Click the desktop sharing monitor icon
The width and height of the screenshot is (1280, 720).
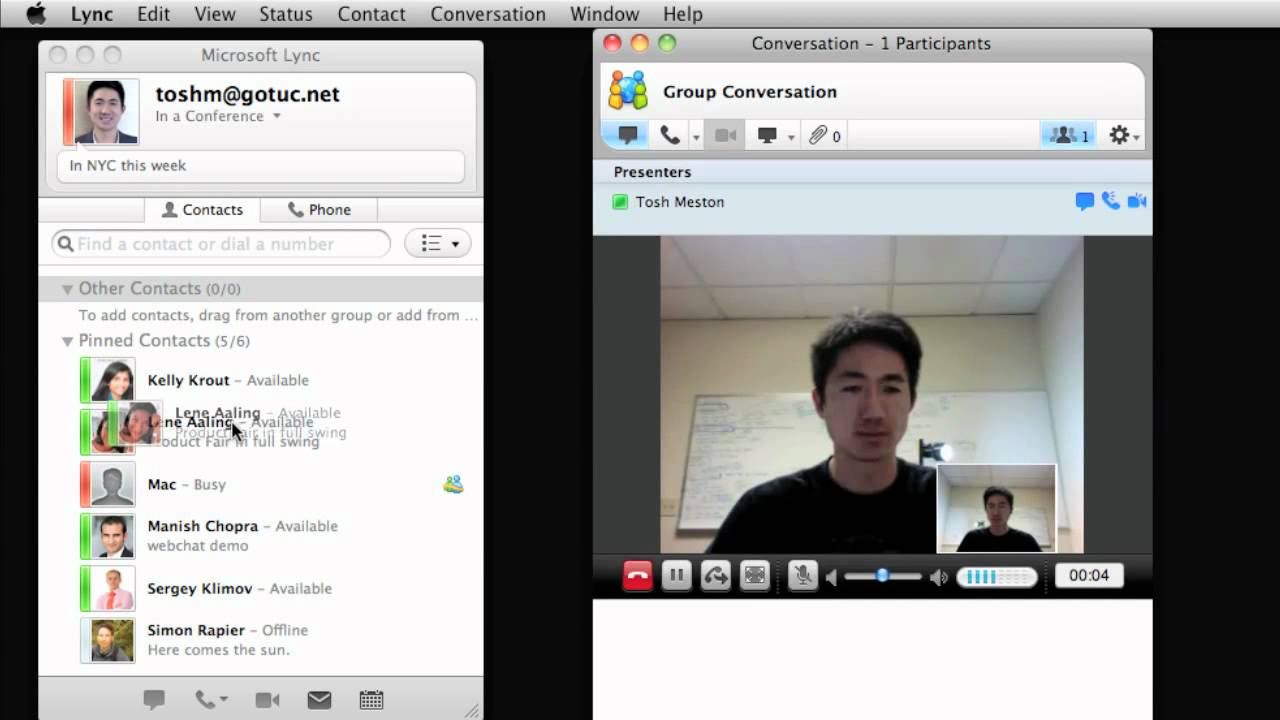768,135
